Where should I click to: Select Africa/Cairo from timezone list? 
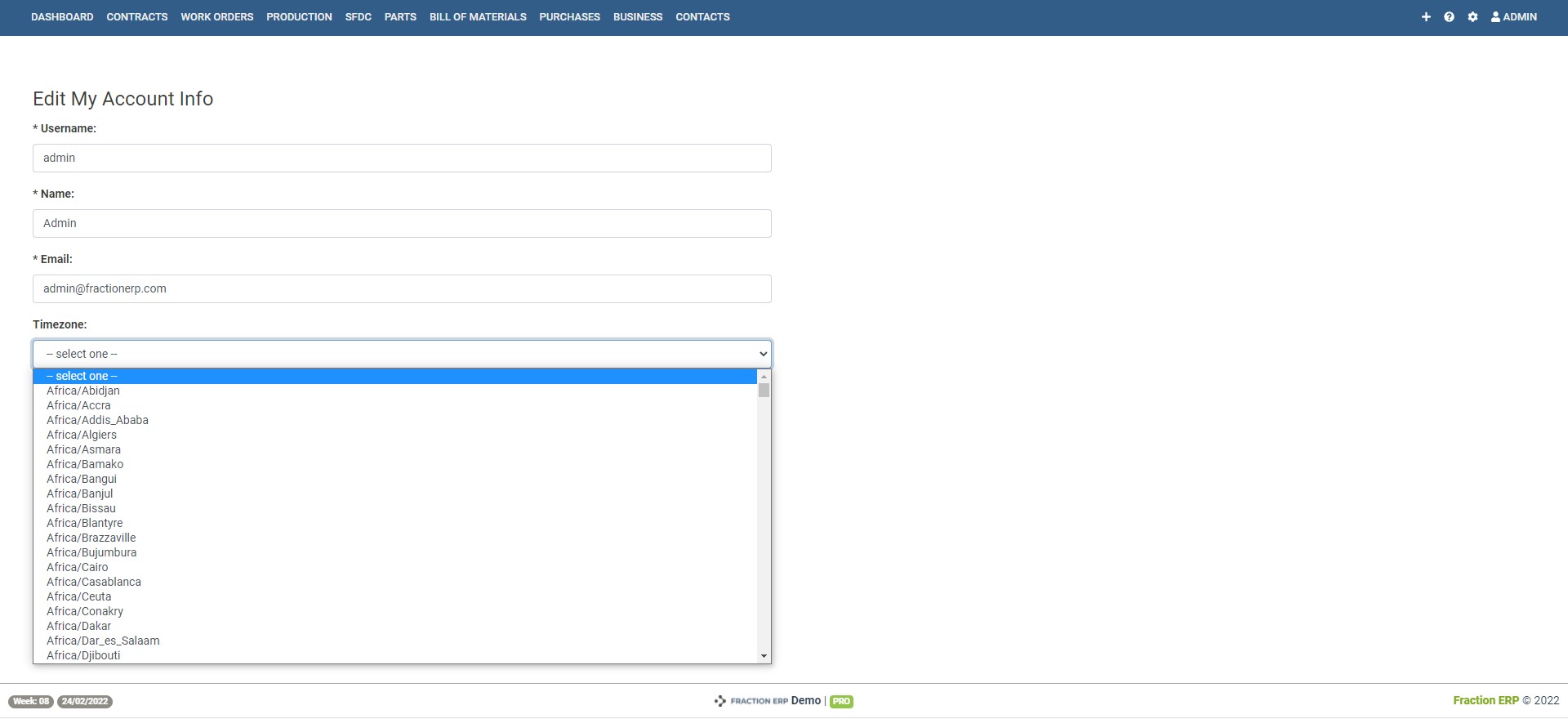[x=78, y=567]
